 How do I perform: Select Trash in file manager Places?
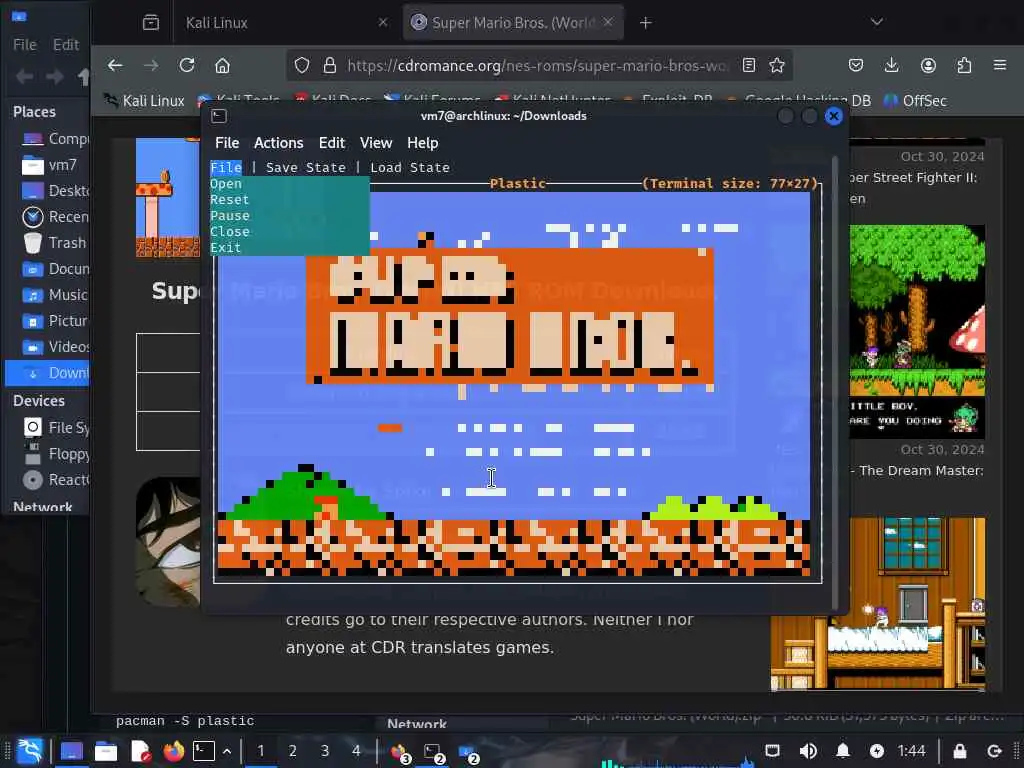(55, 243)
